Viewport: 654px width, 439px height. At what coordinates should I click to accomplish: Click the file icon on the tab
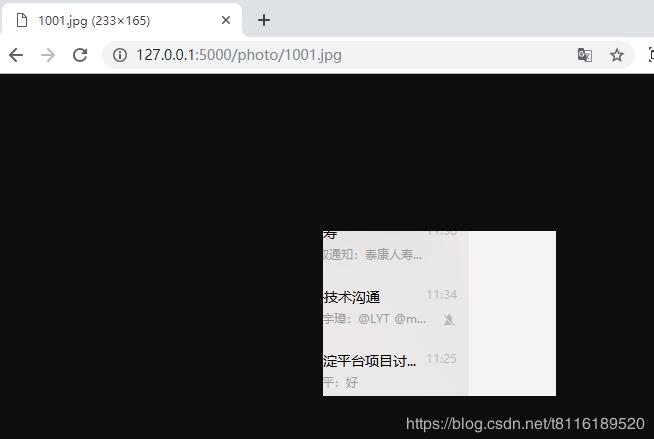pos(22,20)
